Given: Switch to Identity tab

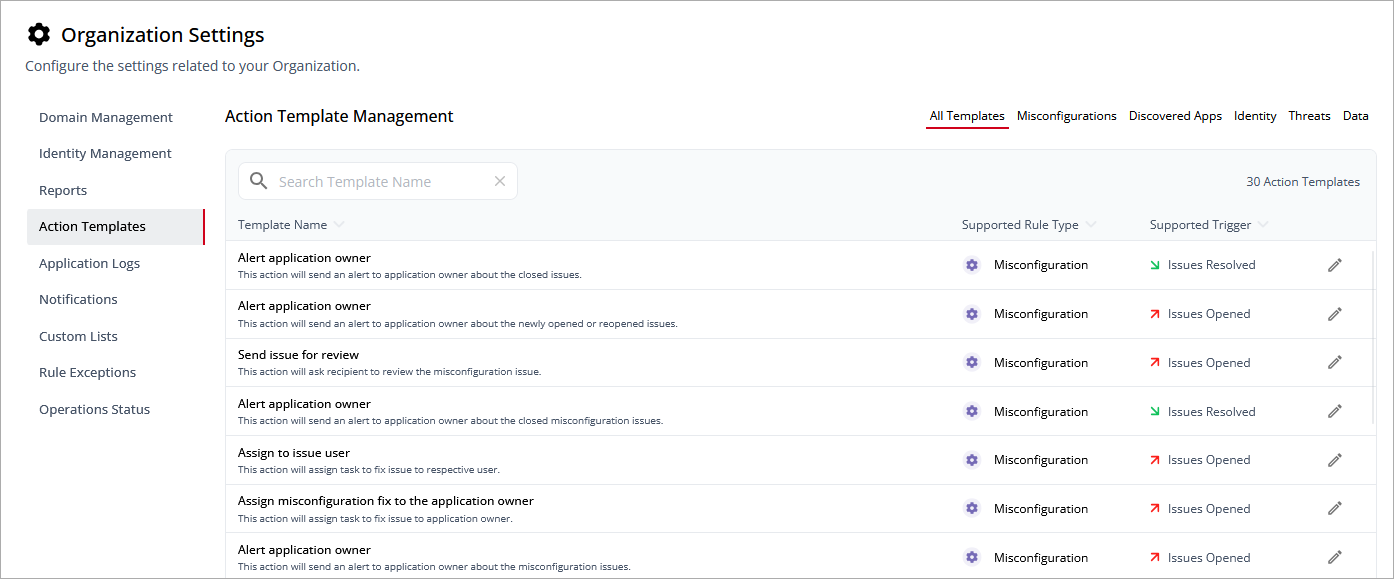Looking at the screenshot, I should (1255, 116).
